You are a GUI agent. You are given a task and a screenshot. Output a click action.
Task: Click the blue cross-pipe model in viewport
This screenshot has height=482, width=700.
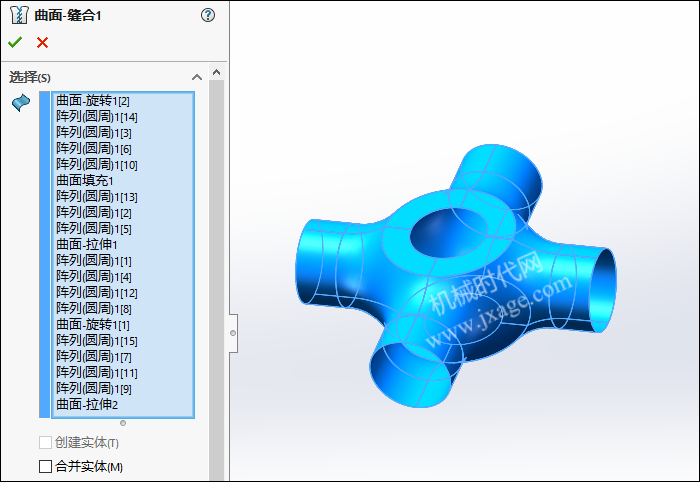pyautogui.click(x=455, y=275)
